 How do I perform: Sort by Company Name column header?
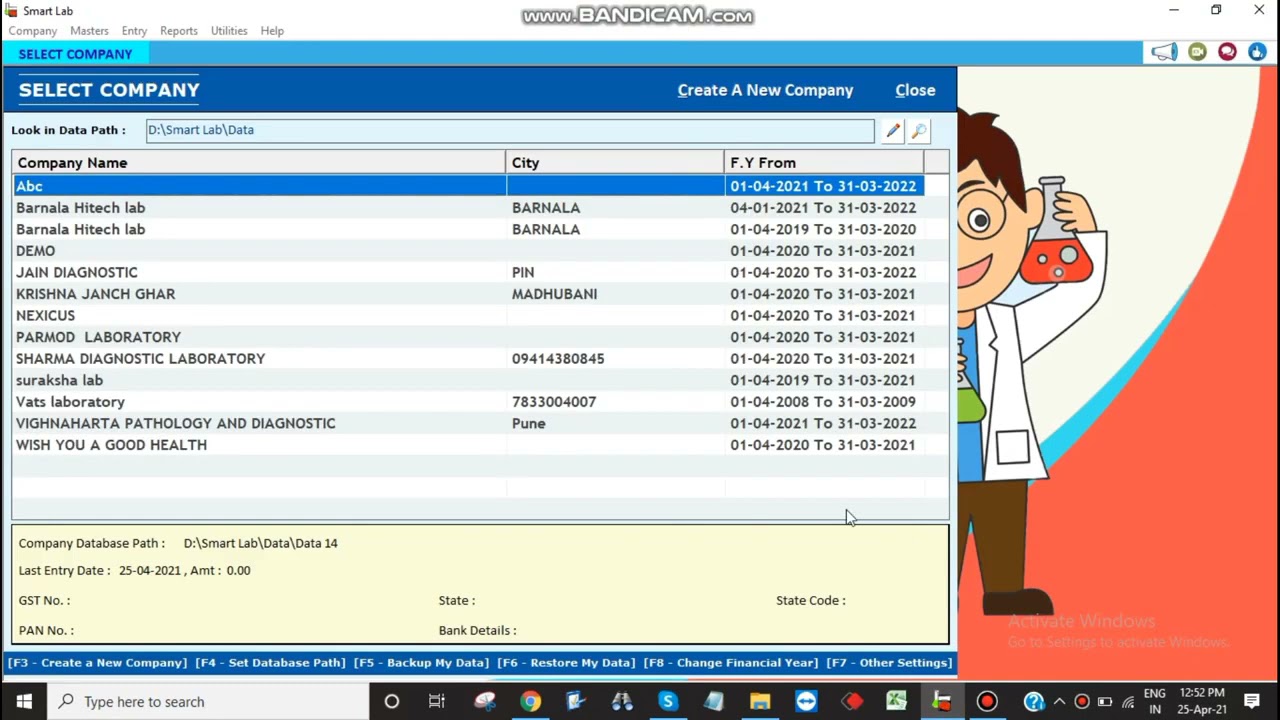coord(259,162)
